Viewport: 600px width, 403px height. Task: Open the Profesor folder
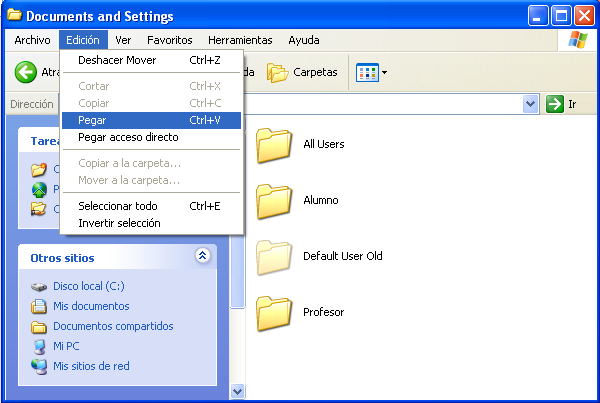pos(272,312)
